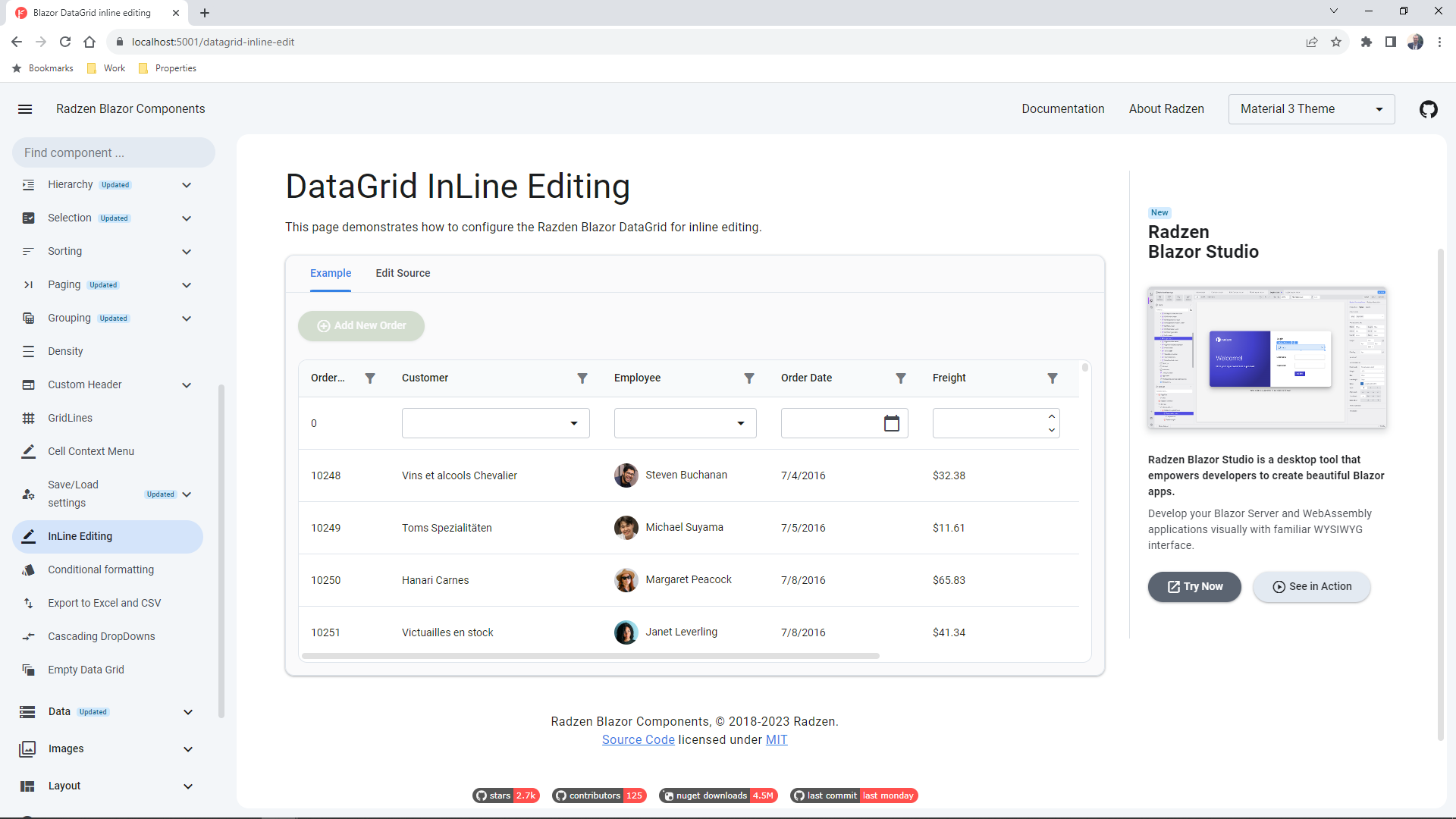The image size is (1456, 819).
Task: Click the Grouping sidebar icon
Action: (28, 318)
